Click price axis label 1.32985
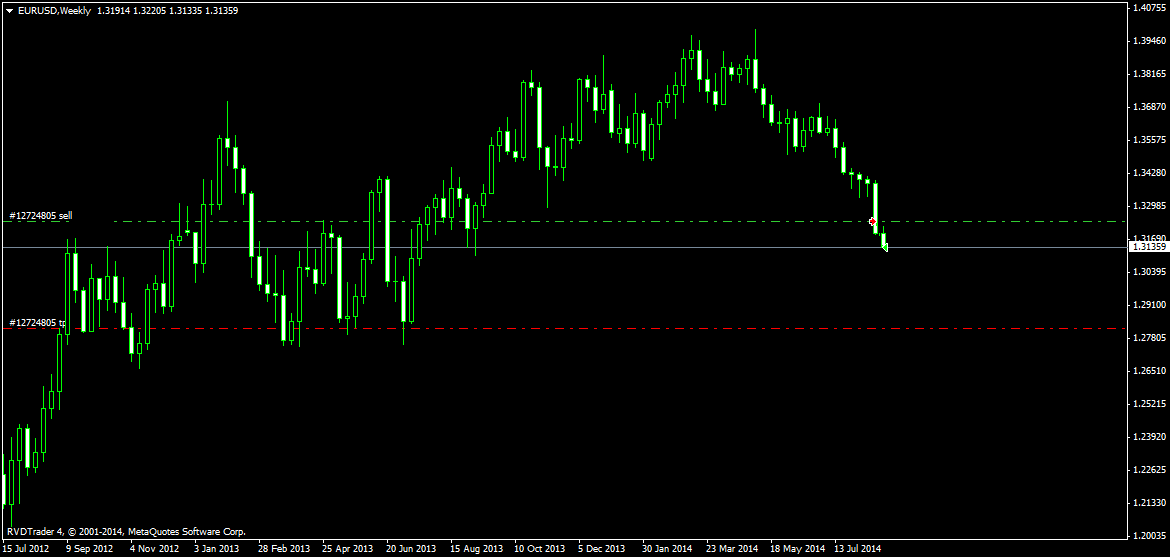Image resolution: width=1170 pixels, height=557 pixels. pyautogui.click(x=1148, y=205)
